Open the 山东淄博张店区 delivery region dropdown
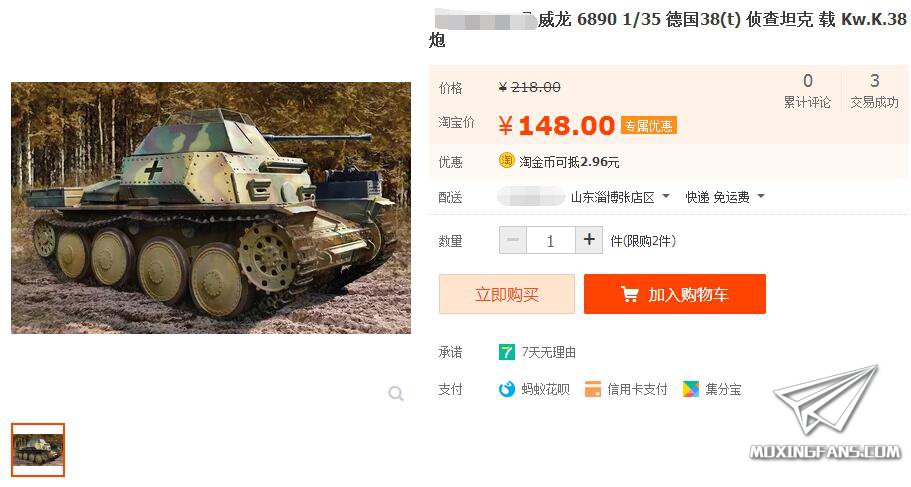The height and width of the screenshot is (487, 911). coord(620,198)
